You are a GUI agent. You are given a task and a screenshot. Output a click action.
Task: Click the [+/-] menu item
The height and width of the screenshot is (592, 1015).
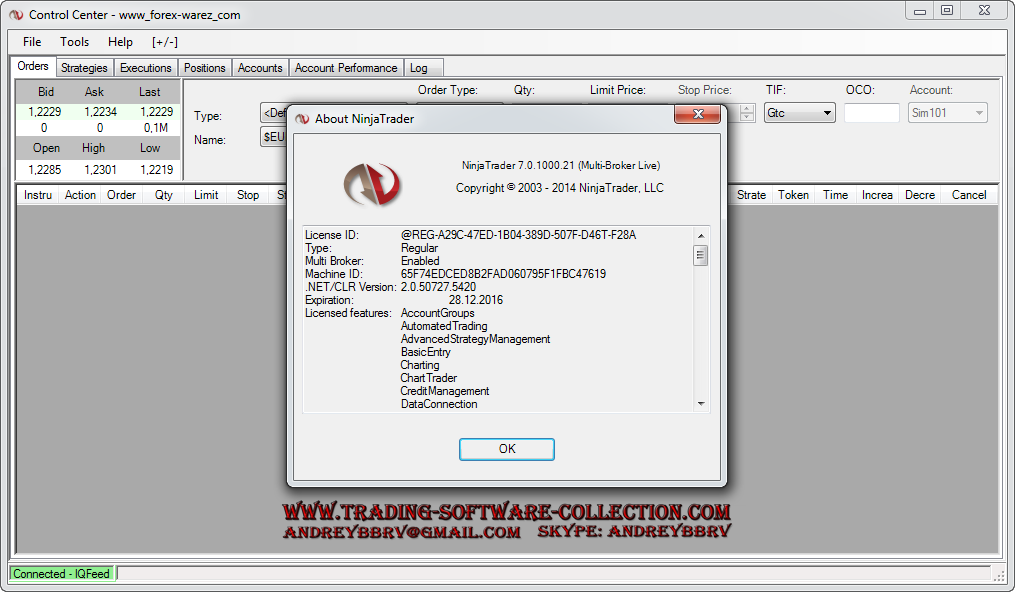point(165,42)
